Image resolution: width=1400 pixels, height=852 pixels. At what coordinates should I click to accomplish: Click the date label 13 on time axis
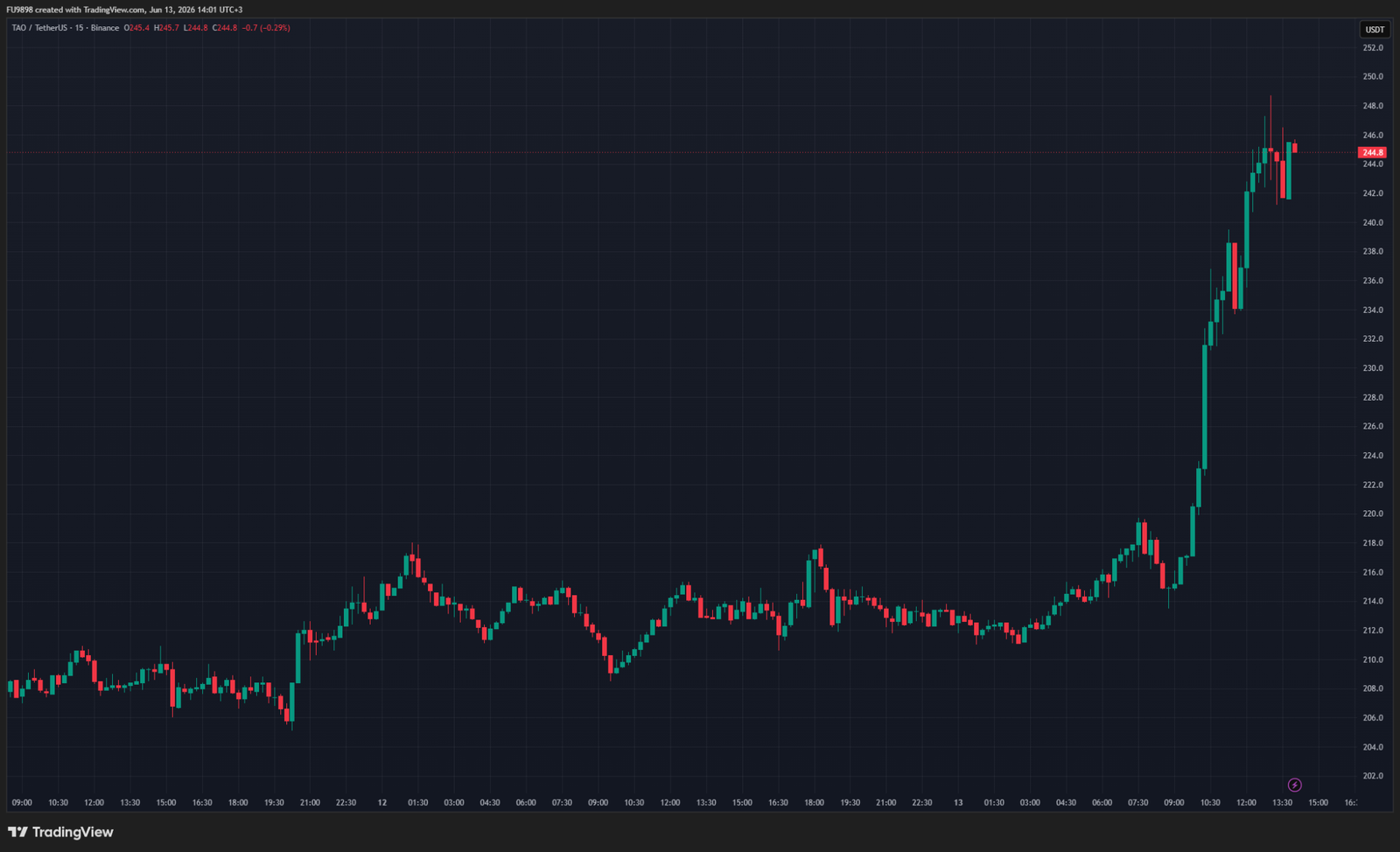point(958,802)
